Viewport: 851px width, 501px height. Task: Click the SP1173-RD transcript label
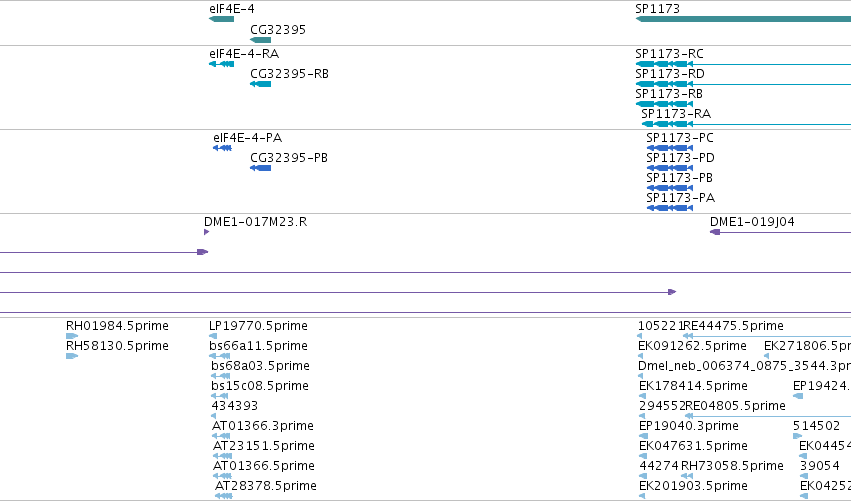click(670, 74)
